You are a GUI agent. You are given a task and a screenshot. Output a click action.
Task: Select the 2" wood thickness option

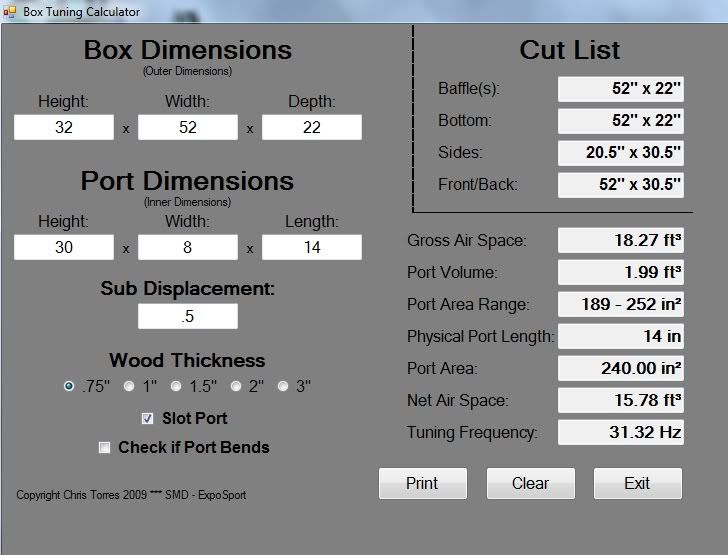(236, 386)
